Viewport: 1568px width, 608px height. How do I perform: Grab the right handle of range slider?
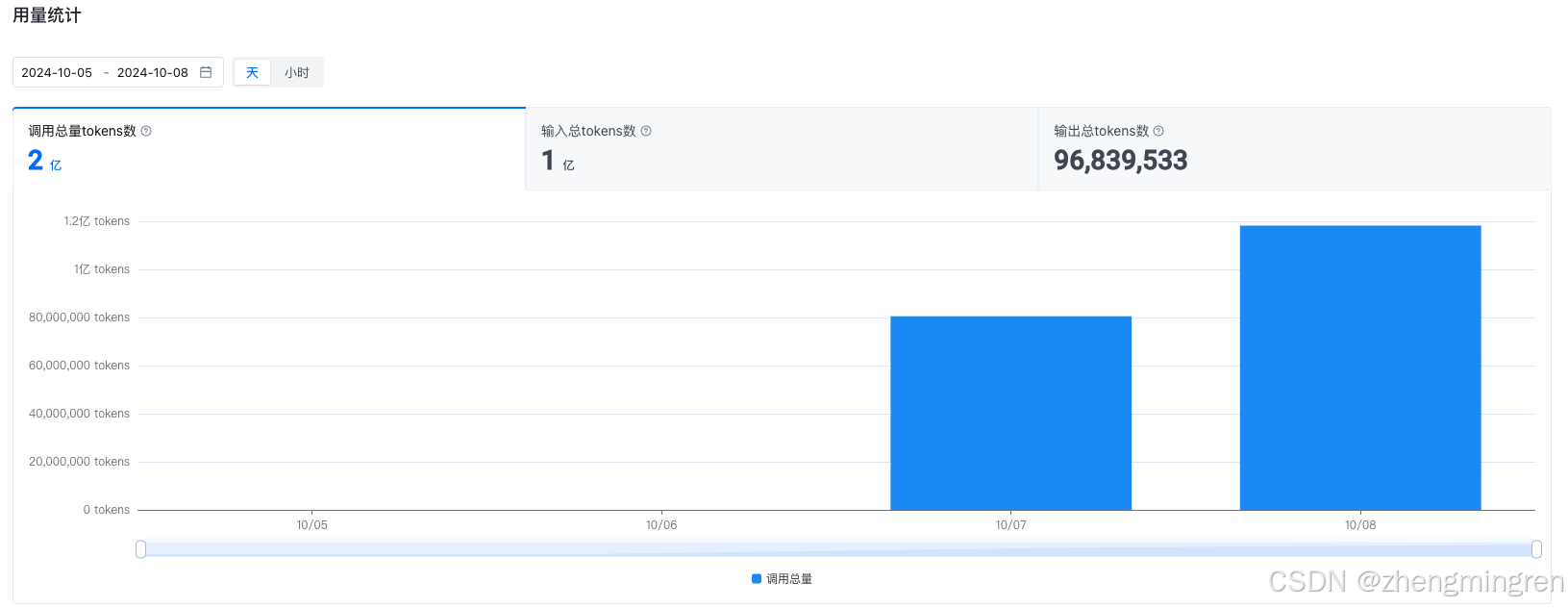(1536, 549)
